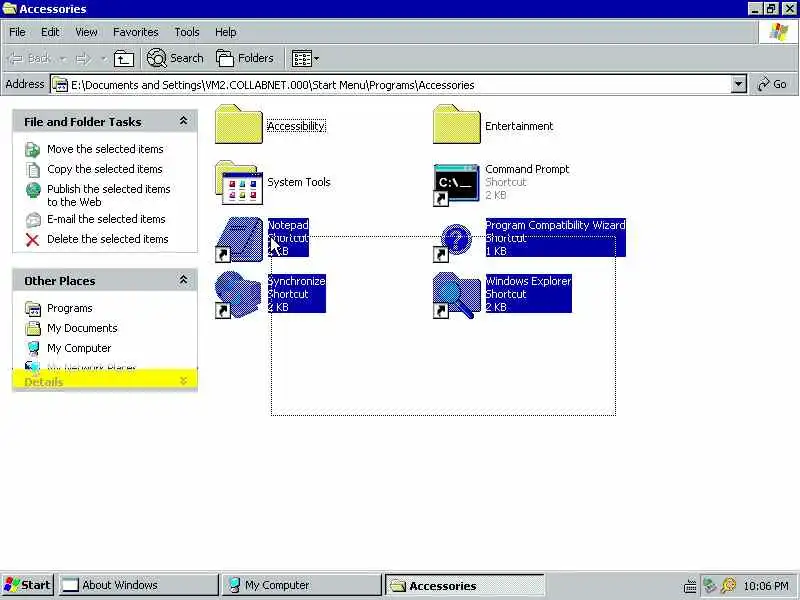Screen dimensions: 800x600
Task: Select the Windows Explorer shortcut icon
Action: point(456,295)
